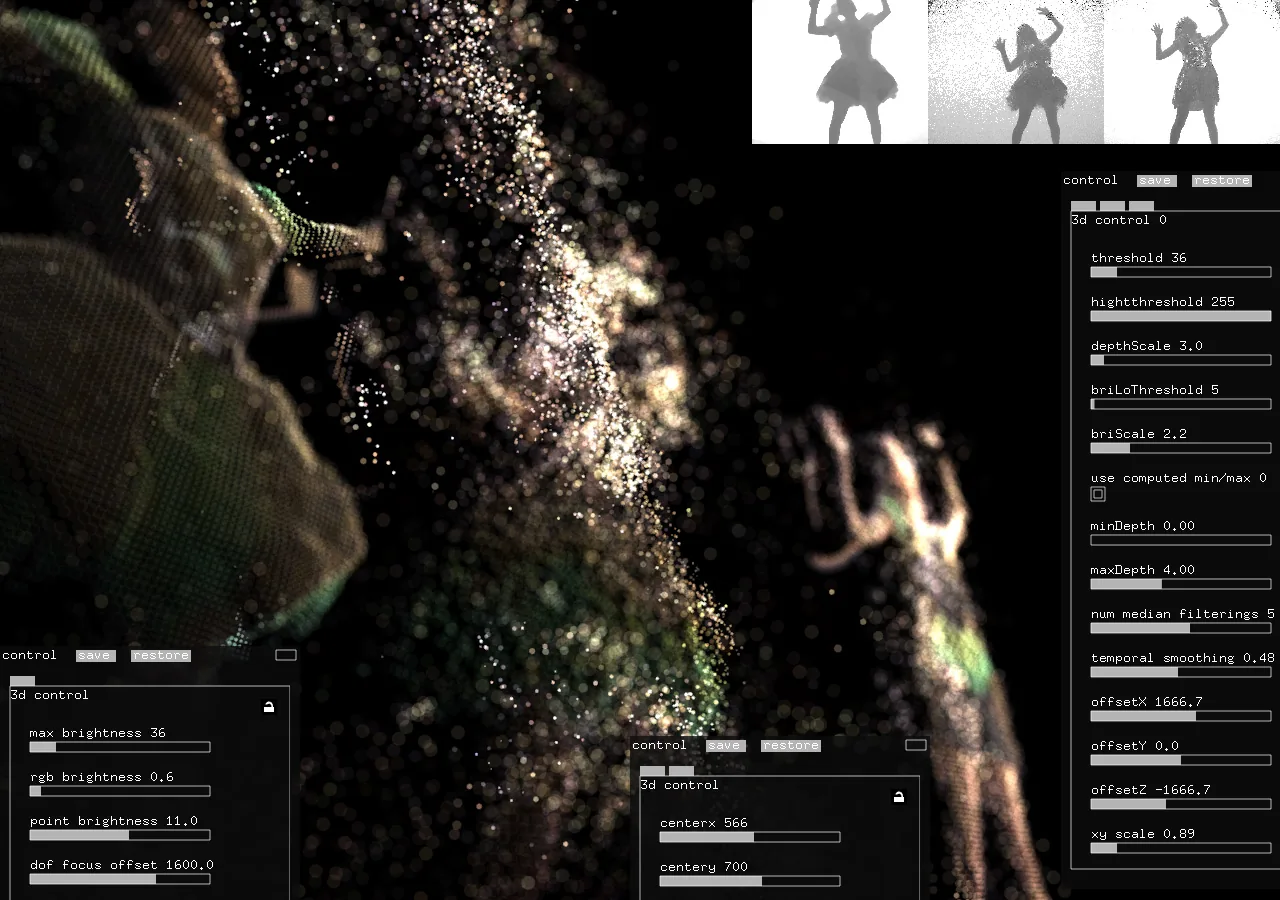Click the temporal smoothing slider

pyautogui.click(x=1180, y=672)
